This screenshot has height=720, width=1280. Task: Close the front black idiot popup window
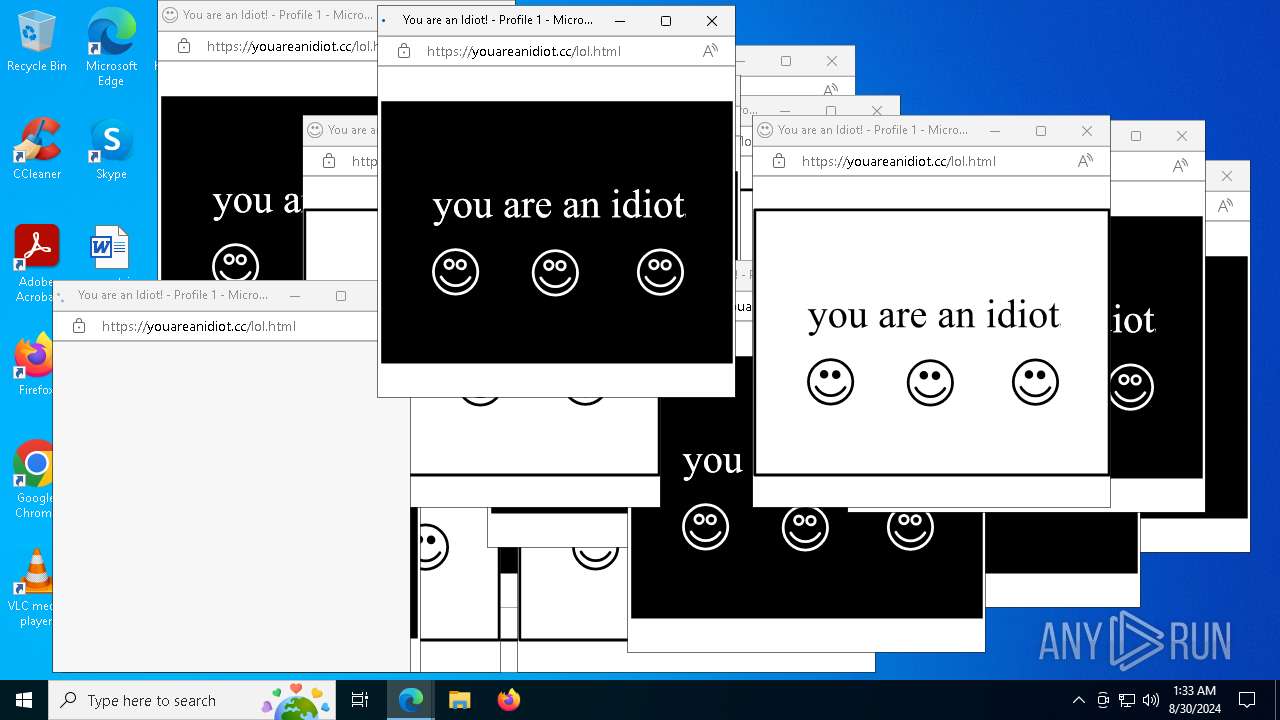(711, 20)
